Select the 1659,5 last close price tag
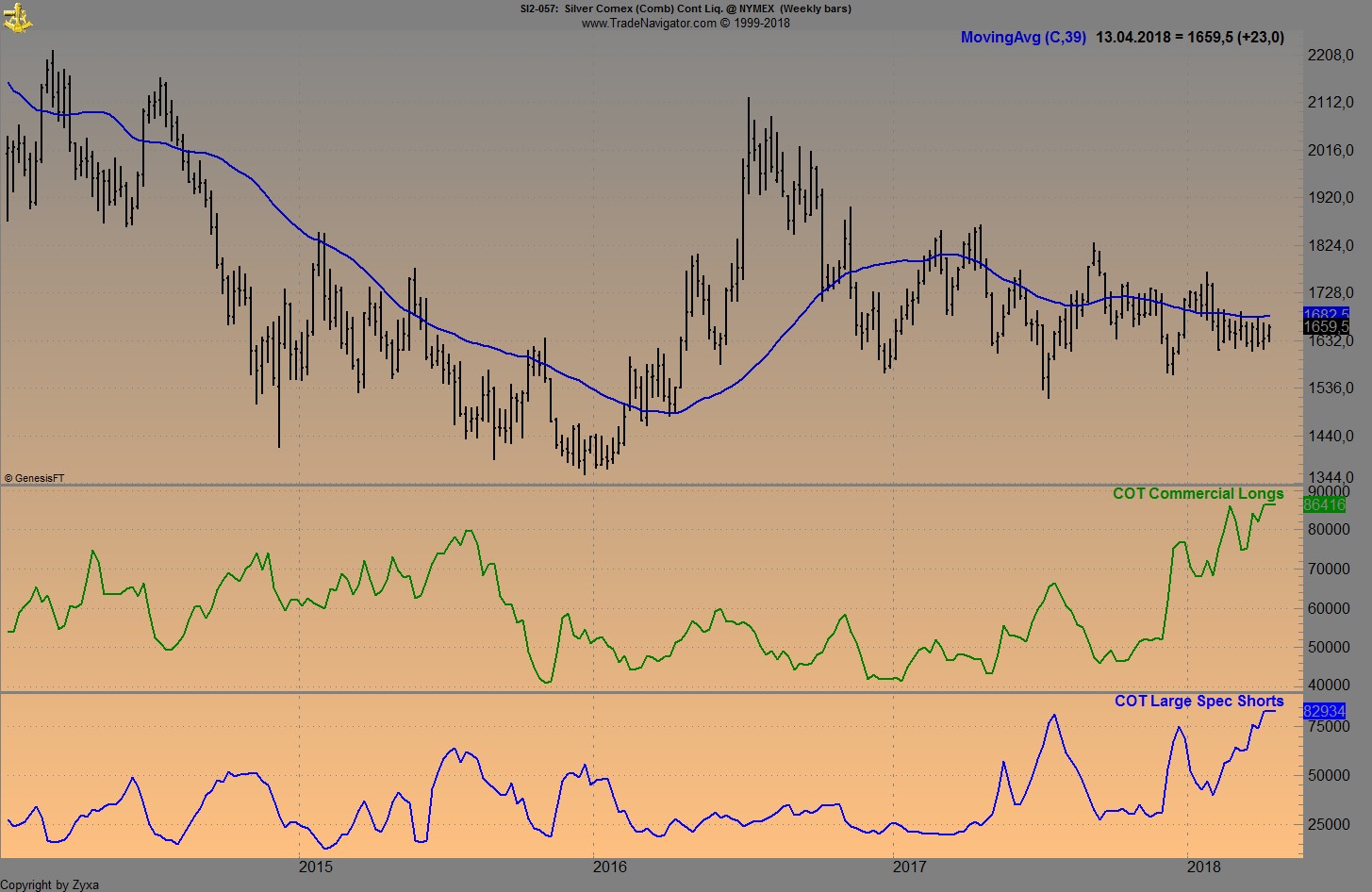 tap(1324, 327)
